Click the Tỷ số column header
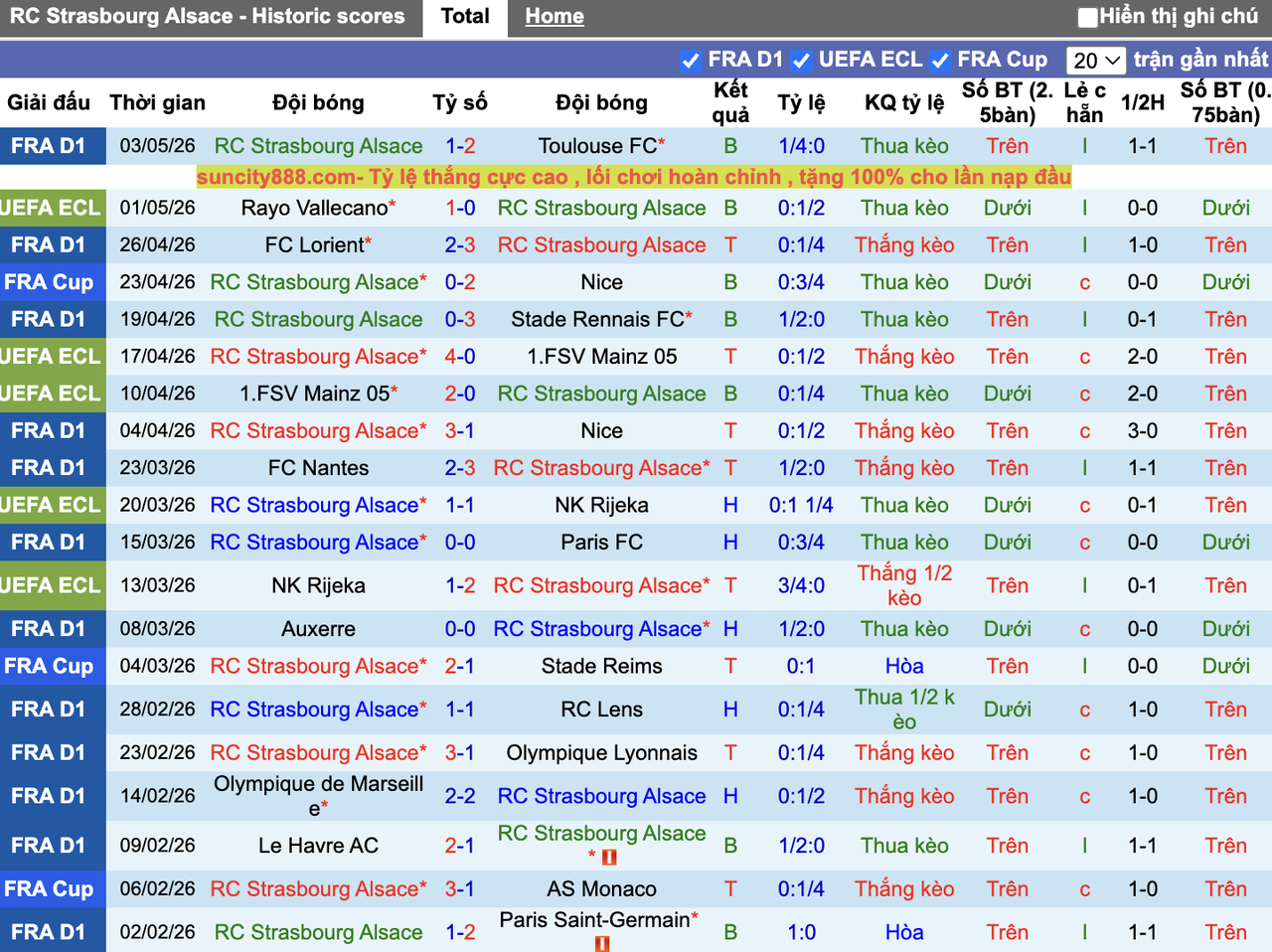The height and width of the screenshot is (952, 1272). pyautogui.click(x=460, y=102)
